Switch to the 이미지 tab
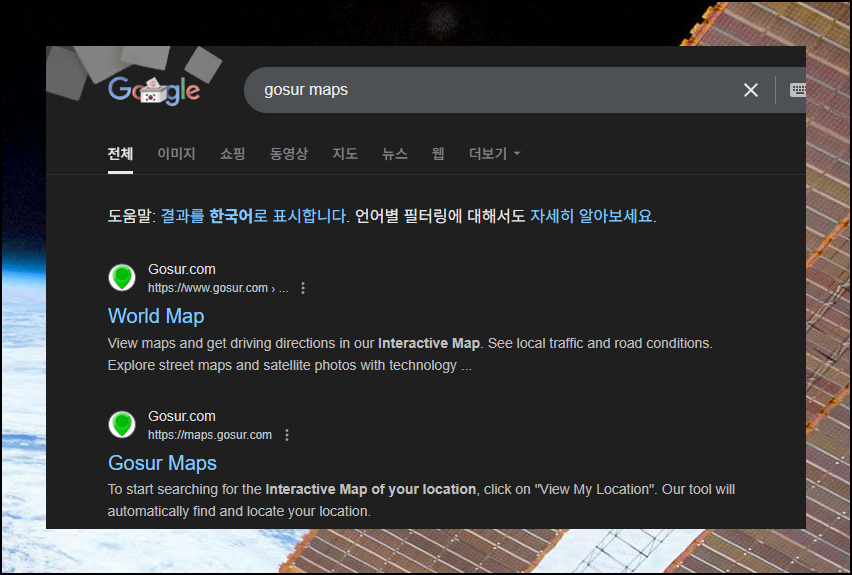Viewport: 852px width, 575px height. 176,154
